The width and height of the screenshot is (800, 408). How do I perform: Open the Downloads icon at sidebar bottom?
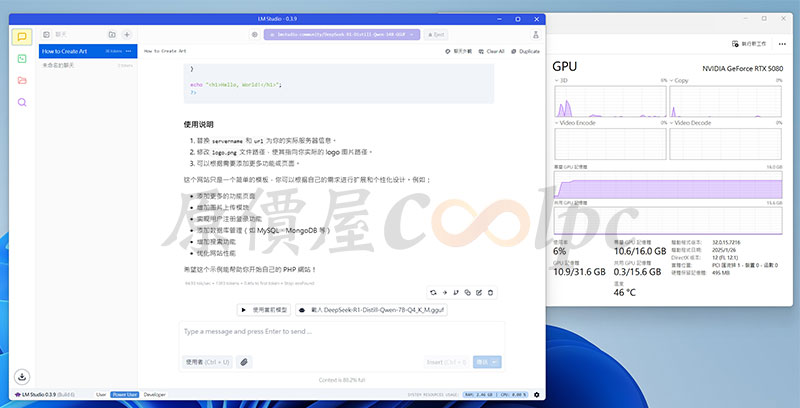[22, 377]
